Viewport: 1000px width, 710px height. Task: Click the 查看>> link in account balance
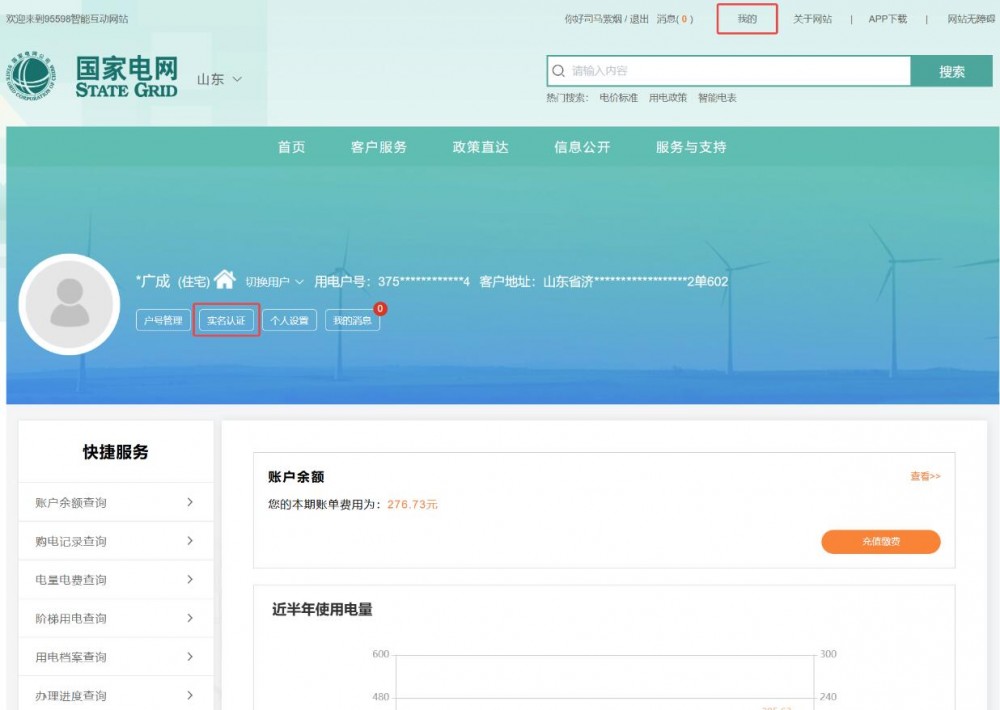tap(924, 477)
